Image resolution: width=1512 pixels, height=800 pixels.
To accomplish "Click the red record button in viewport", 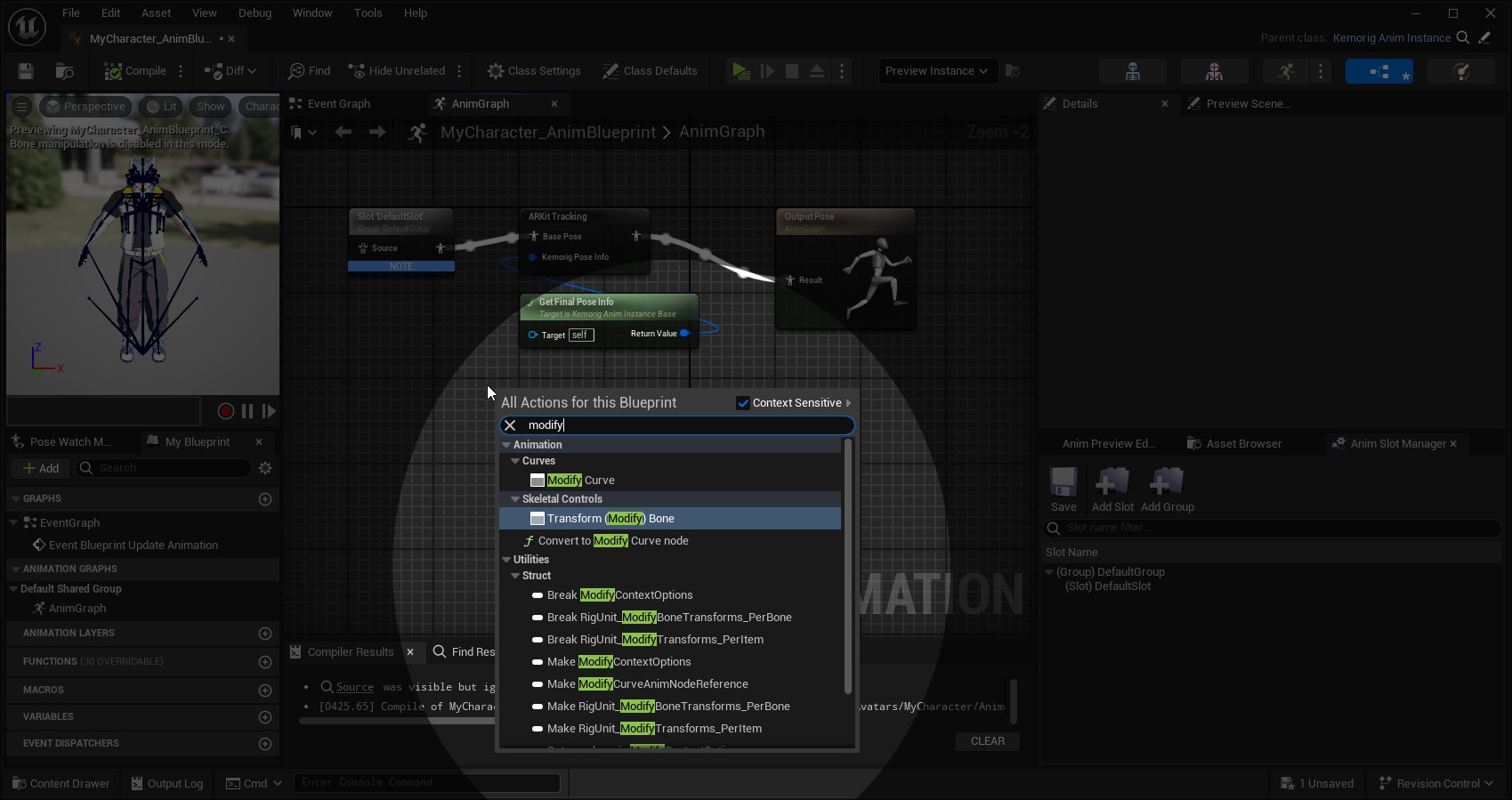I will click(226, 411).
